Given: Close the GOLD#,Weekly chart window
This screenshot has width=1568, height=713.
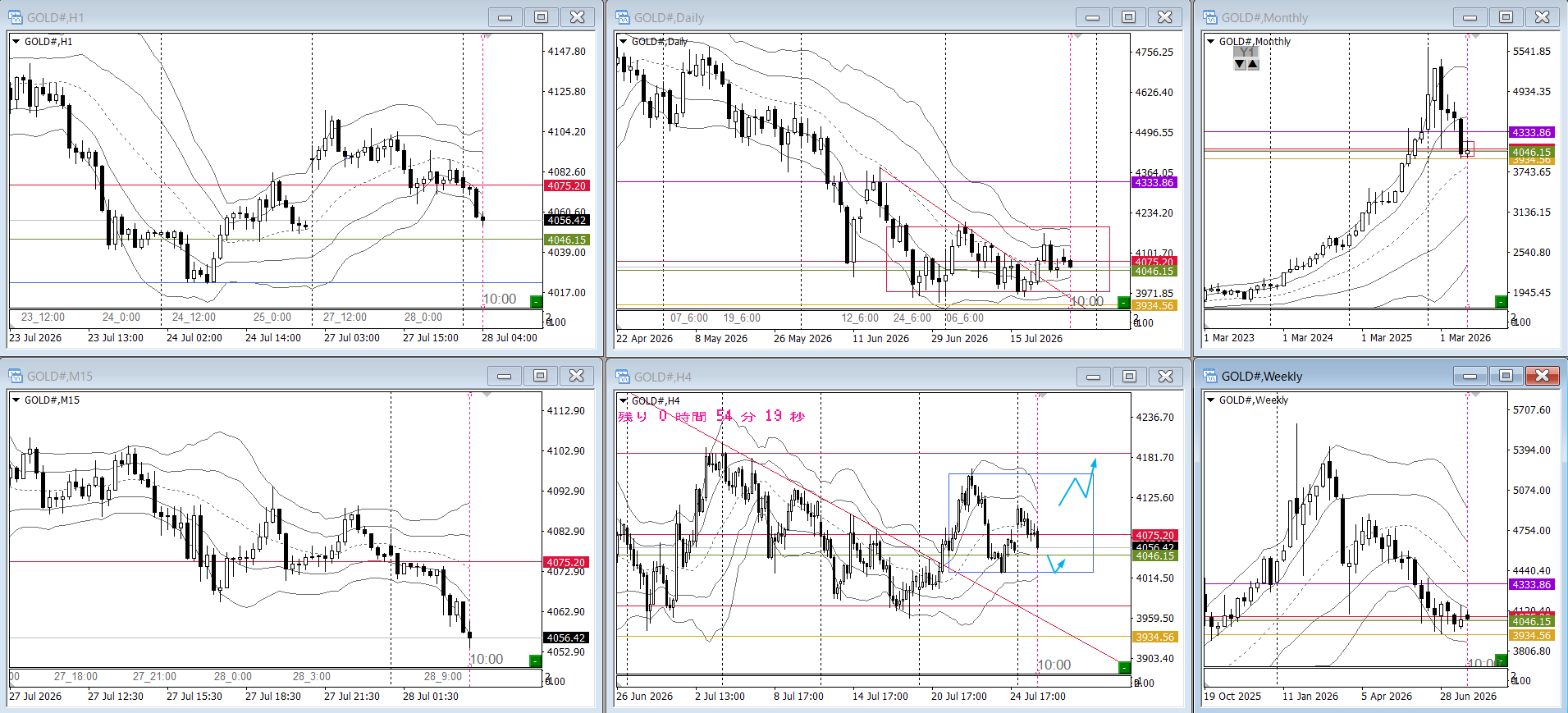Looking at the screenshot, I should [1543, 376].
